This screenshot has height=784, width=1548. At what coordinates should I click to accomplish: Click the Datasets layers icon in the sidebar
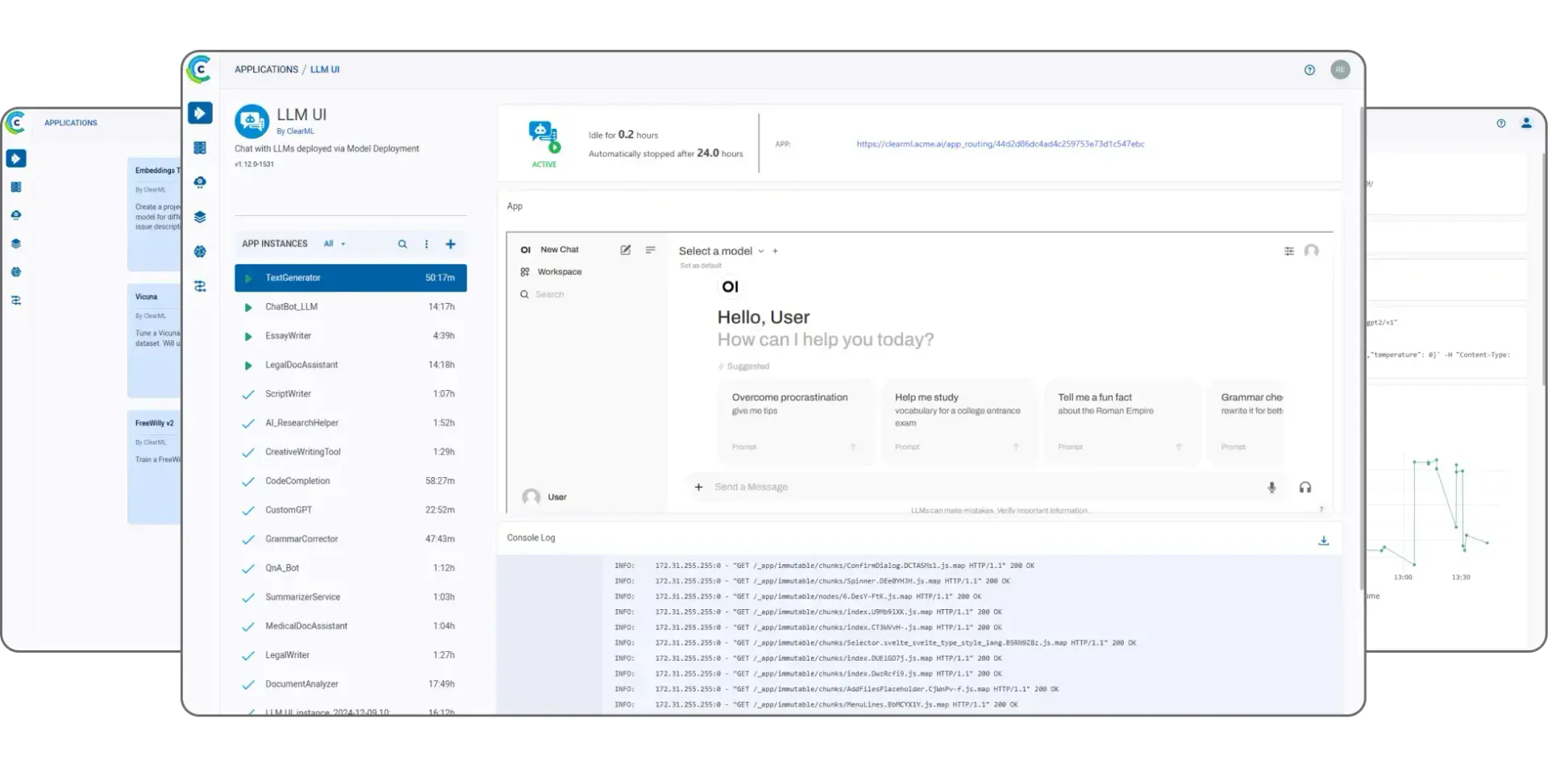tap(200, 216)
